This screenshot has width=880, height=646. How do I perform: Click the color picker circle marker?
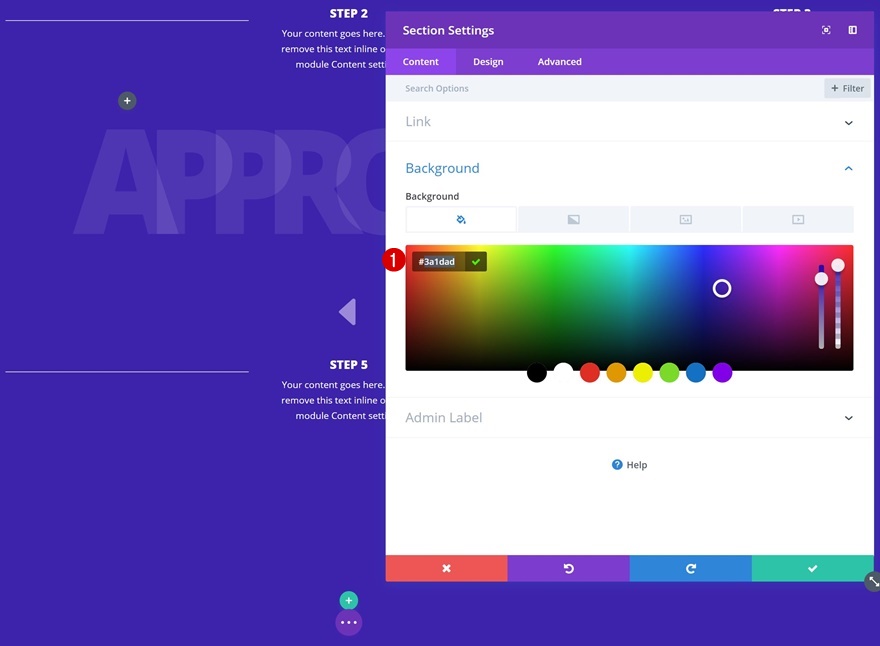(722, 288)
